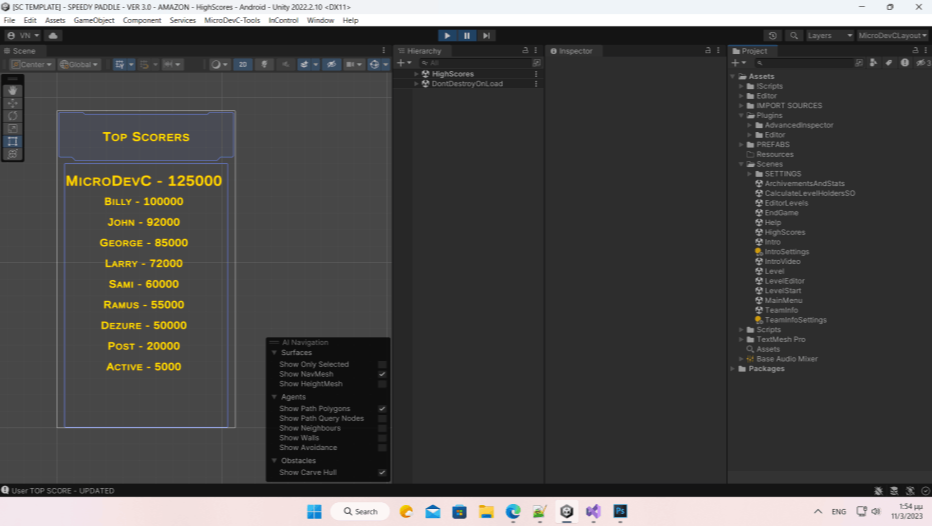Enable Show Only Selected checkbox
The image size is (932, 526).
tap(382, 365)
